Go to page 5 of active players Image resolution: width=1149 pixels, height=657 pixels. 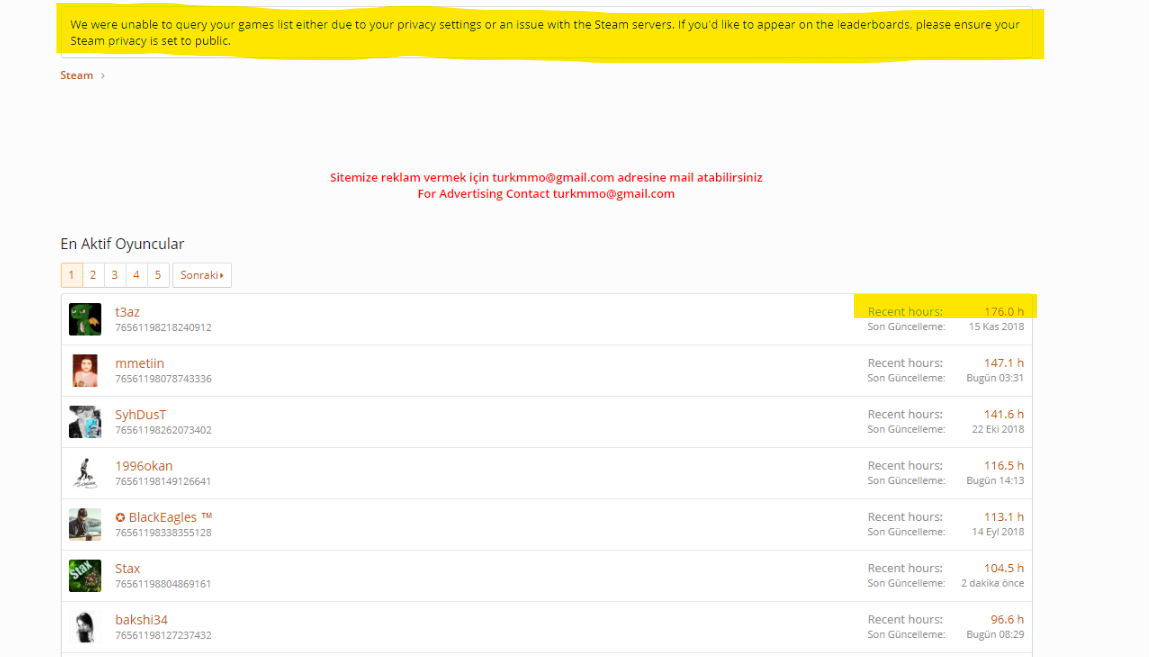tap(158, 275)
